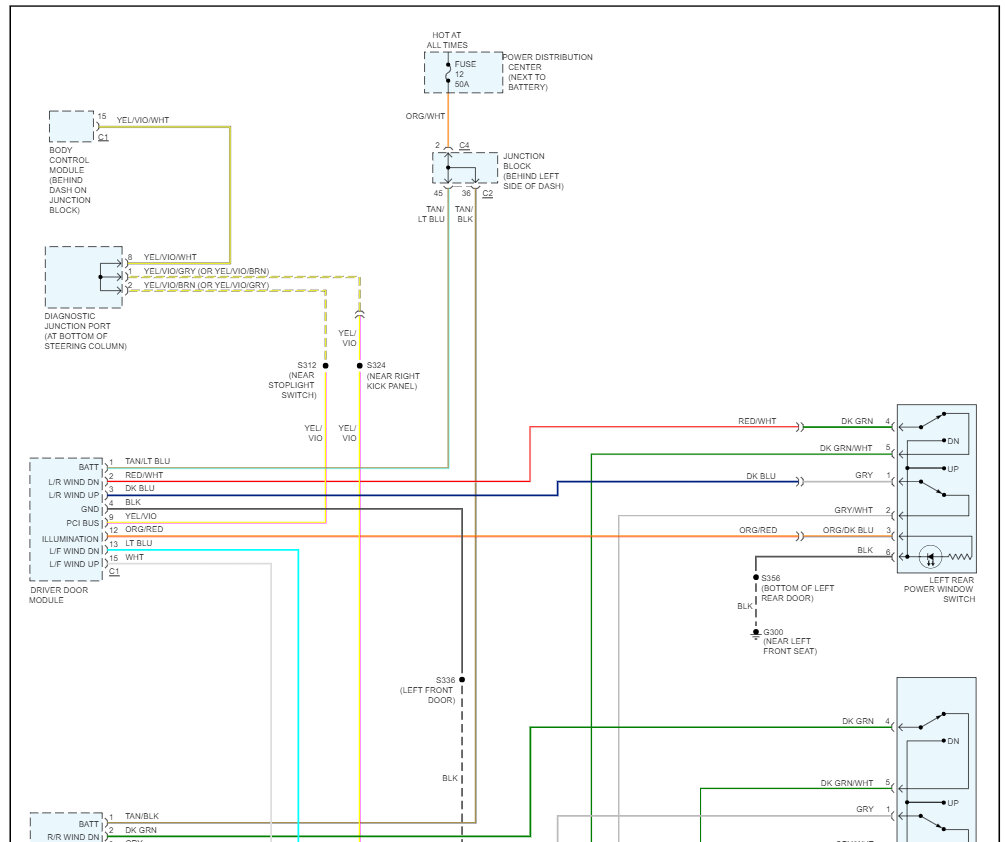
Task: Click the LED symbol in left rear switch
Action: point(930,556)
